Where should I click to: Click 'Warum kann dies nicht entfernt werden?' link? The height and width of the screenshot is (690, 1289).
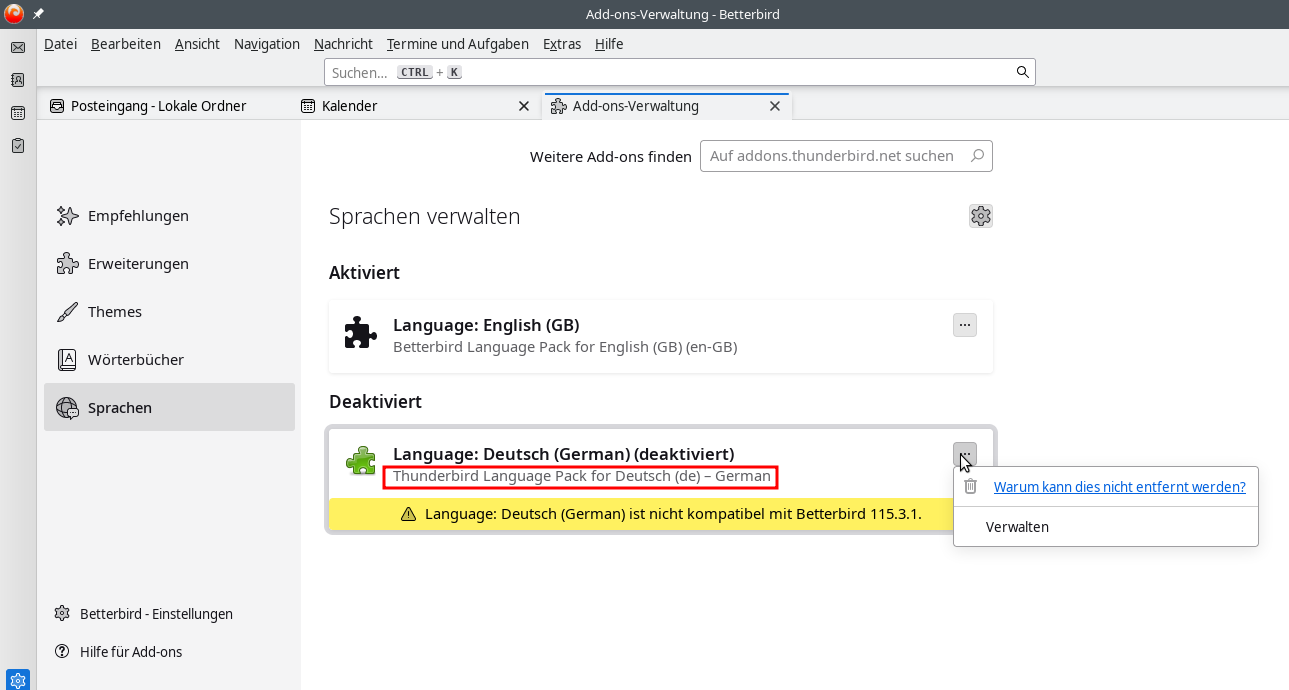[1119, 487]
